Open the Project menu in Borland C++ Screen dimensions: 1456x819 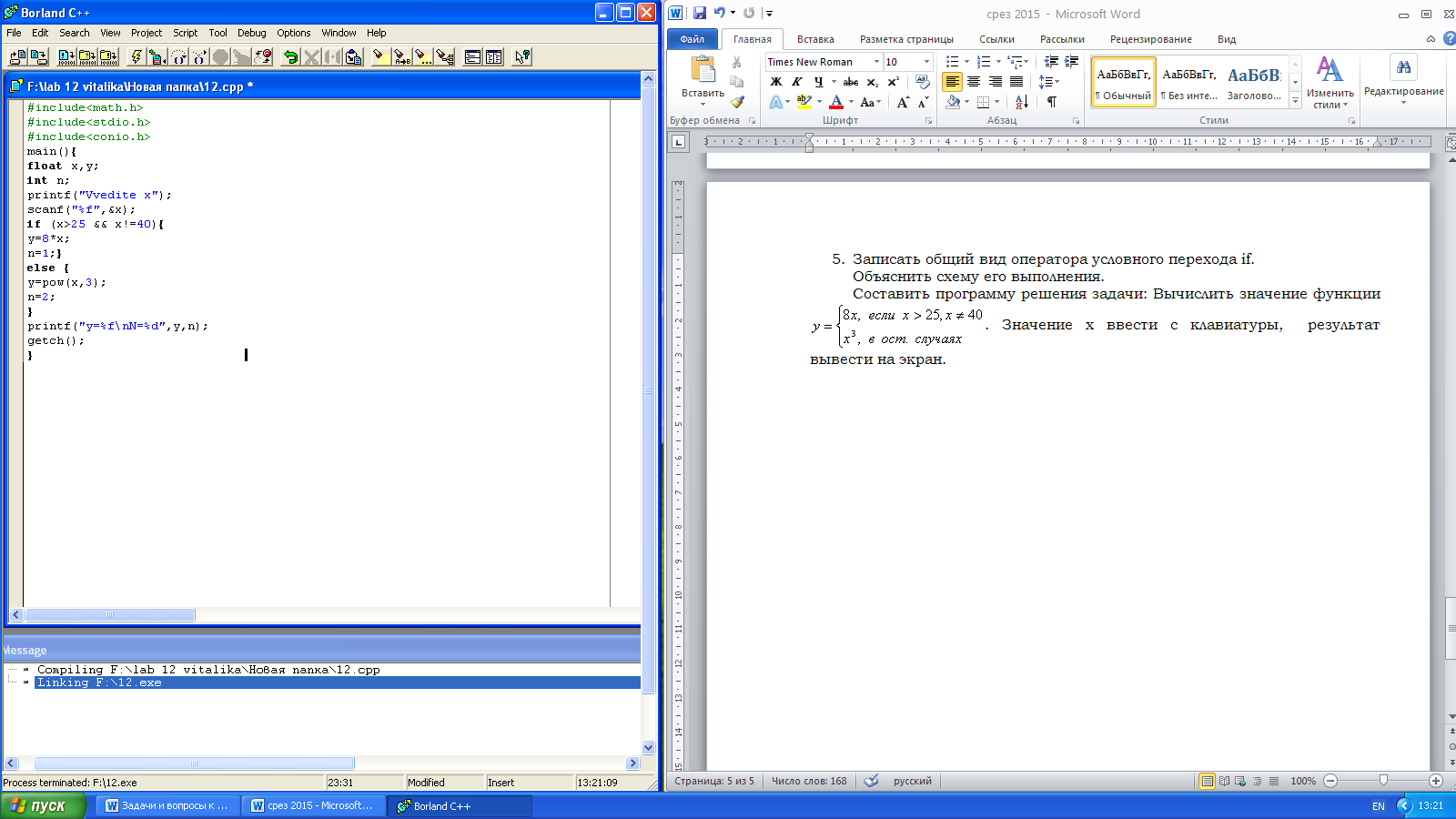[147, 33]
